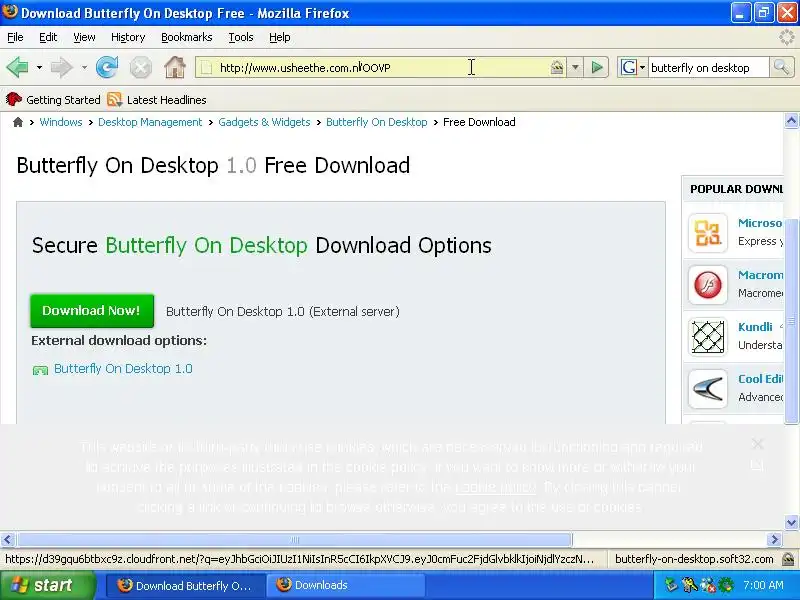Viewport: 800px width, 600px height.
Task: Open the cookie policy link in the banner
Action: point(495,487)
